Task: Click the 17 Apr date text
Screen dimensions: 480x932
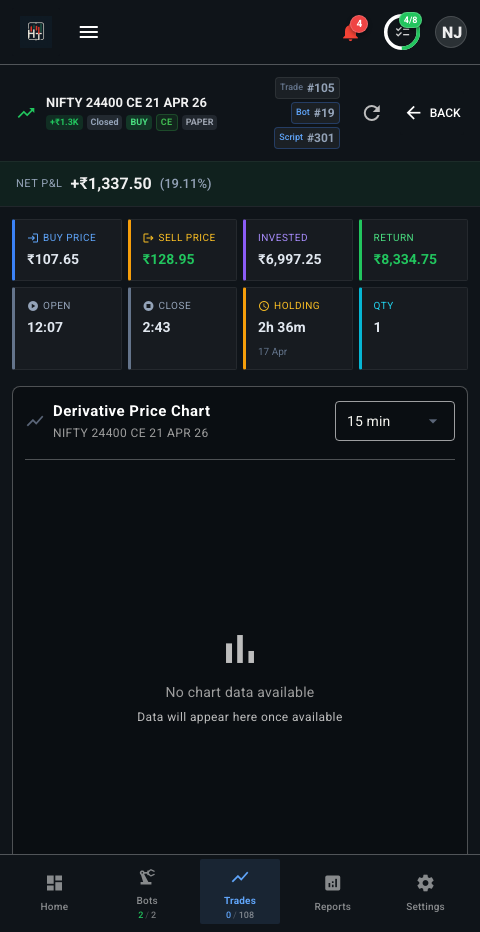Action: click(272, 351)
